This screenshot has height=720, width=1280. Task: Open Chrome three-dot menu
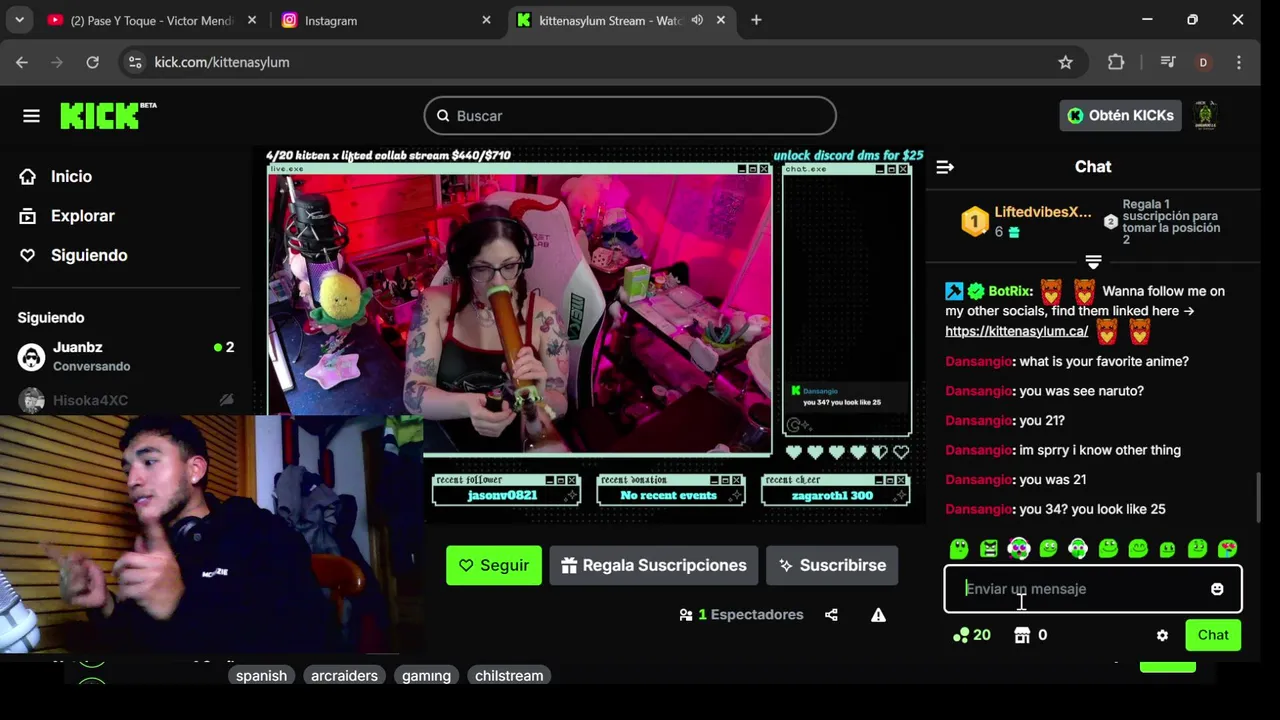click(x=1239, y=62)
